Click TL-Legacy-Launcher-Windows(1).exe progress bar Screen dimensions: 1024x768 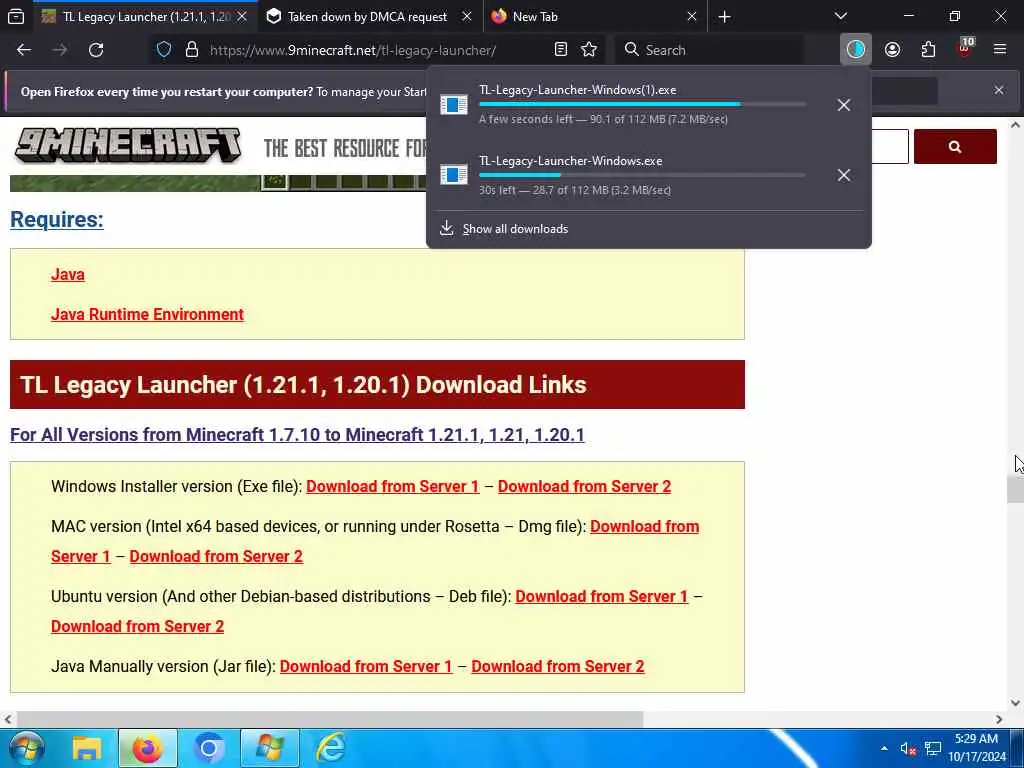(642, 104)
